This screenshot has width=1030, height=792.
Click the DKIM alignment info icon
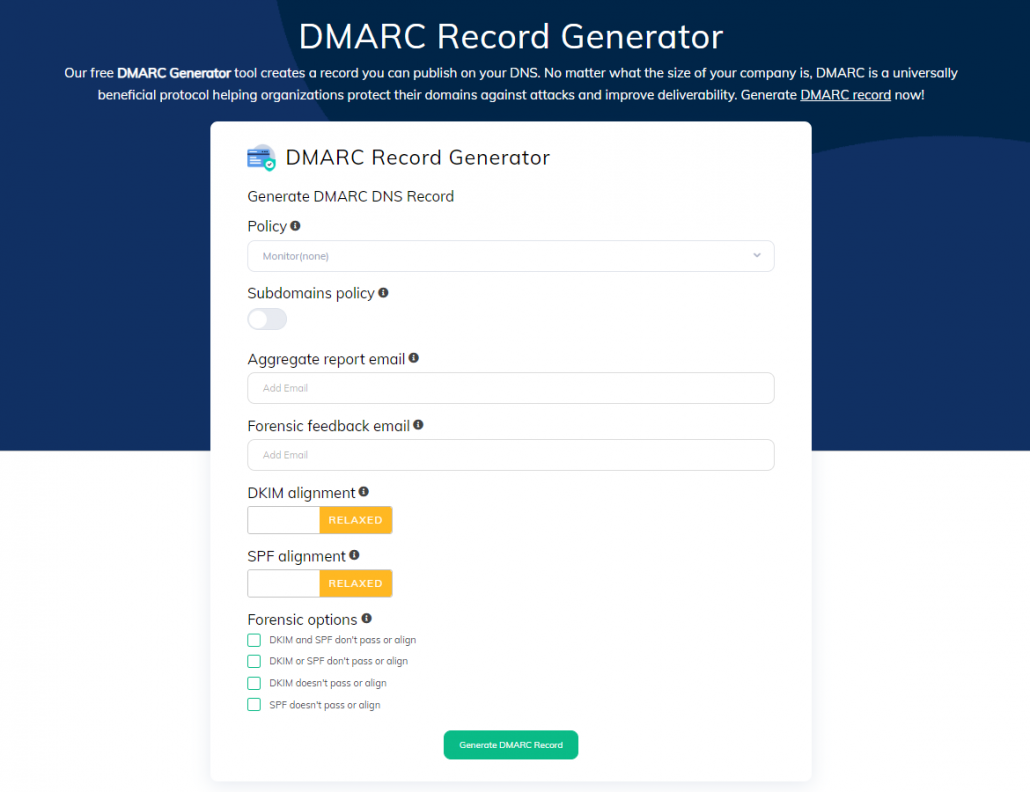(363, 491)
